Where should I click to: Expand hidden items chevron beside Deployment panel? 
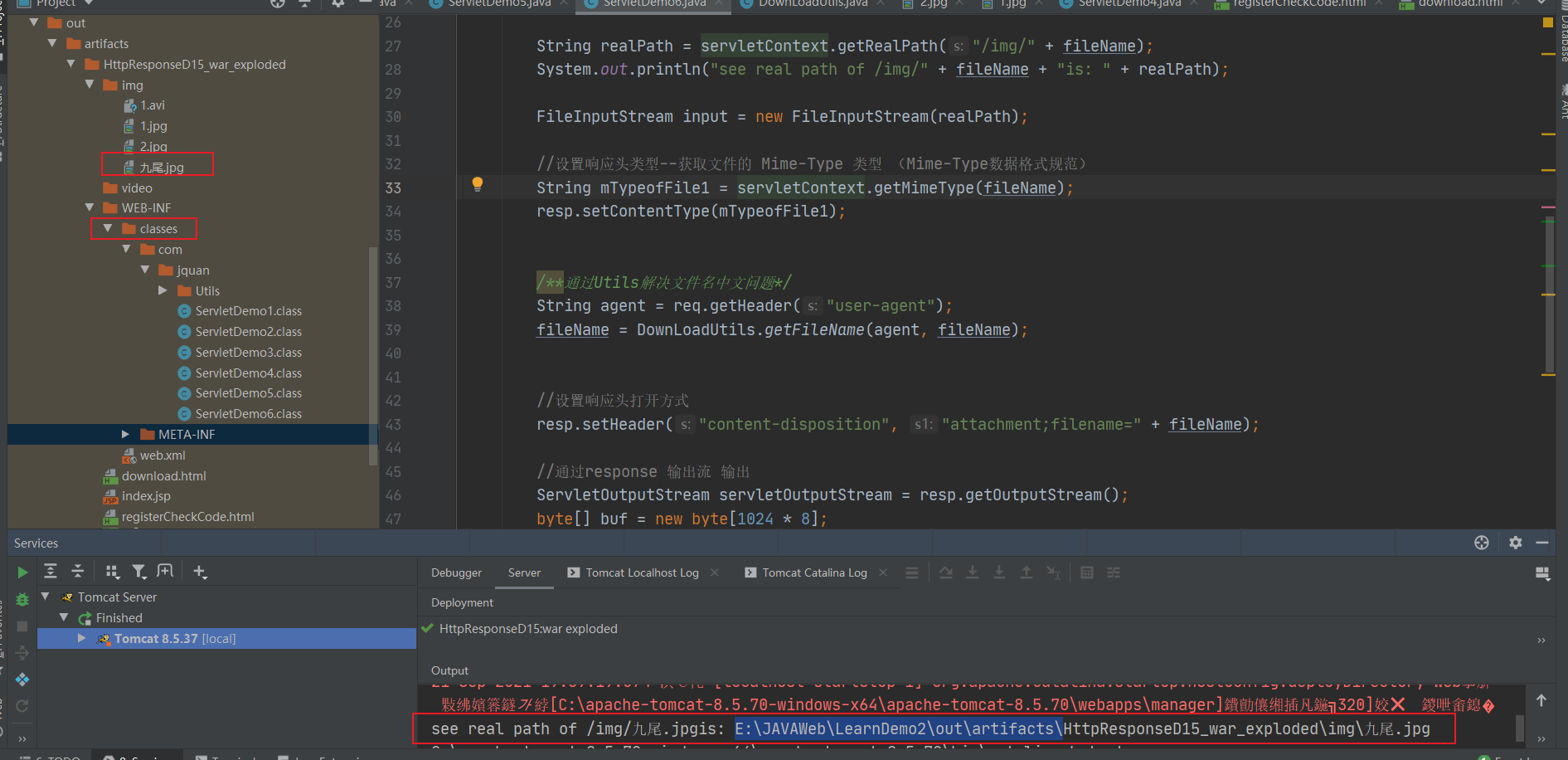(1541, 640)
